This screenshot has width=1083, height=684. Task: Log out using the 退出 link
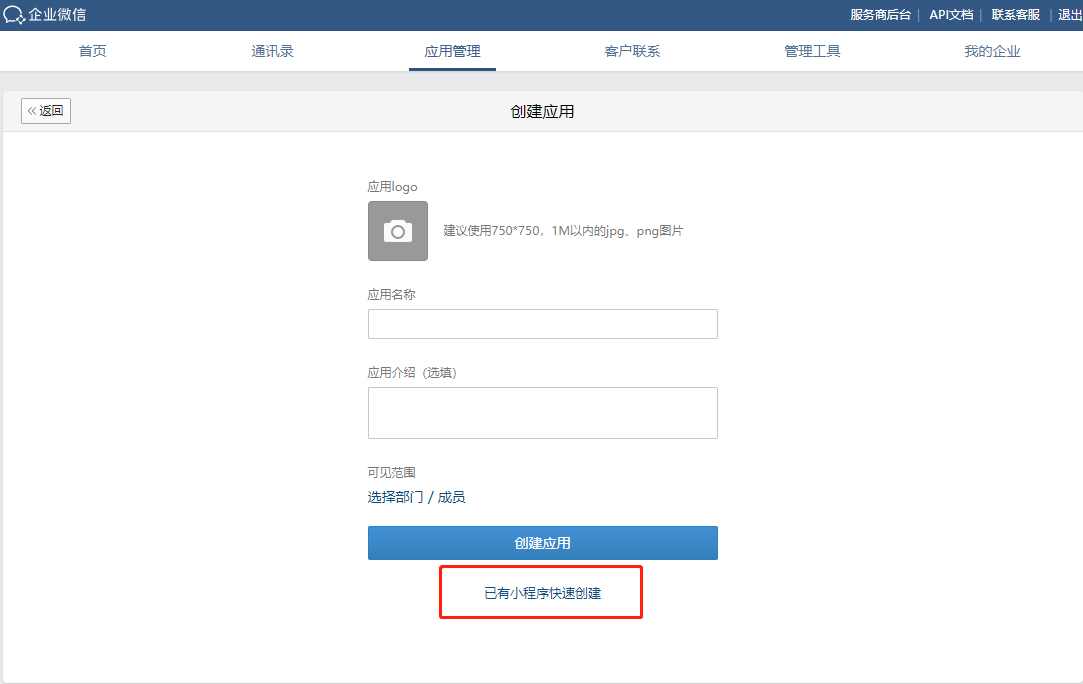tap(1069, 15)
